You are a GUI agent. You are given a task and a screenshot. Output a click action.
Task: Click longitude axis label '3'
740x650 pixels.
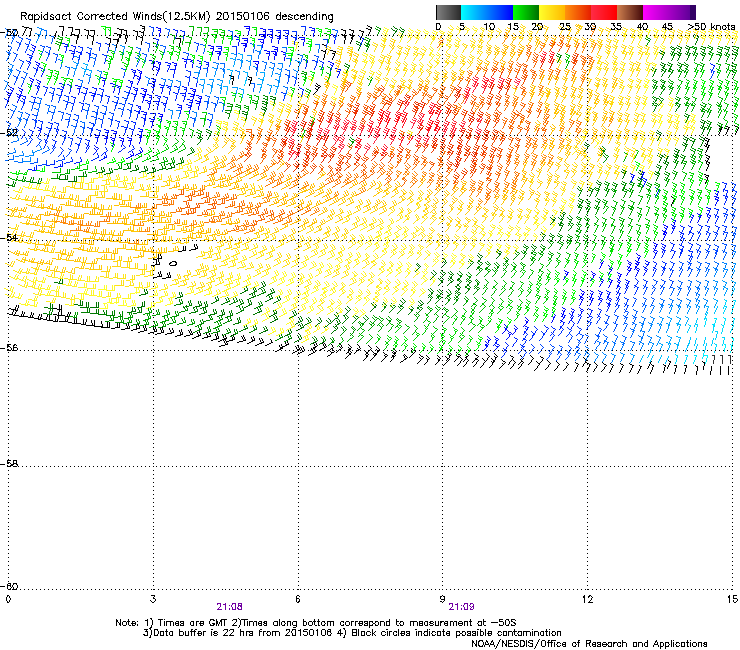tap(153, 599)
